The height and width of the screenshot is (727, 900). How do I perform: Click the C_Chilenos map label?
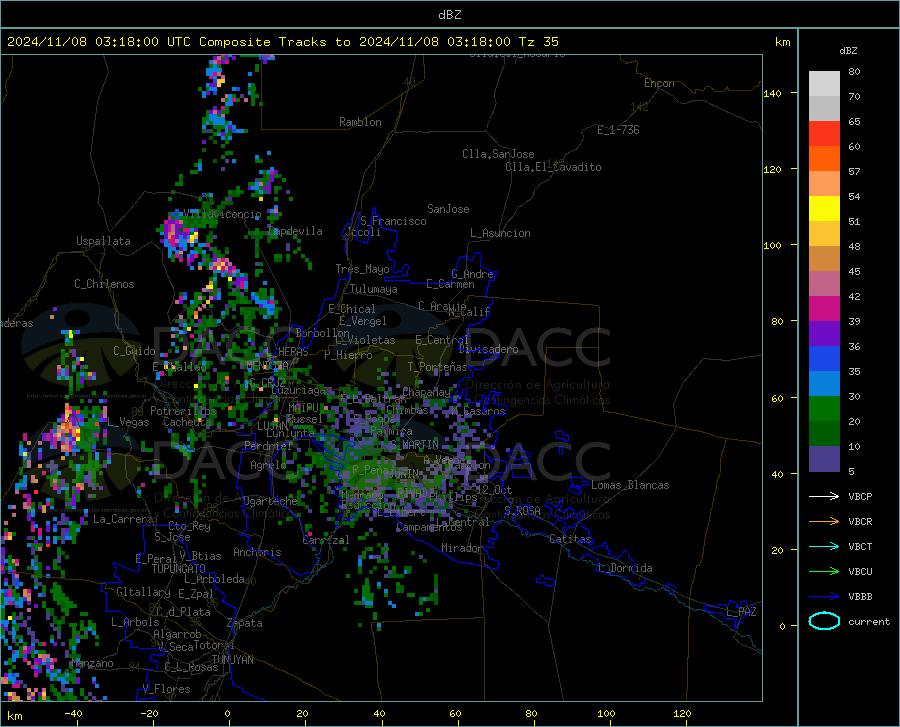[104, 284]
